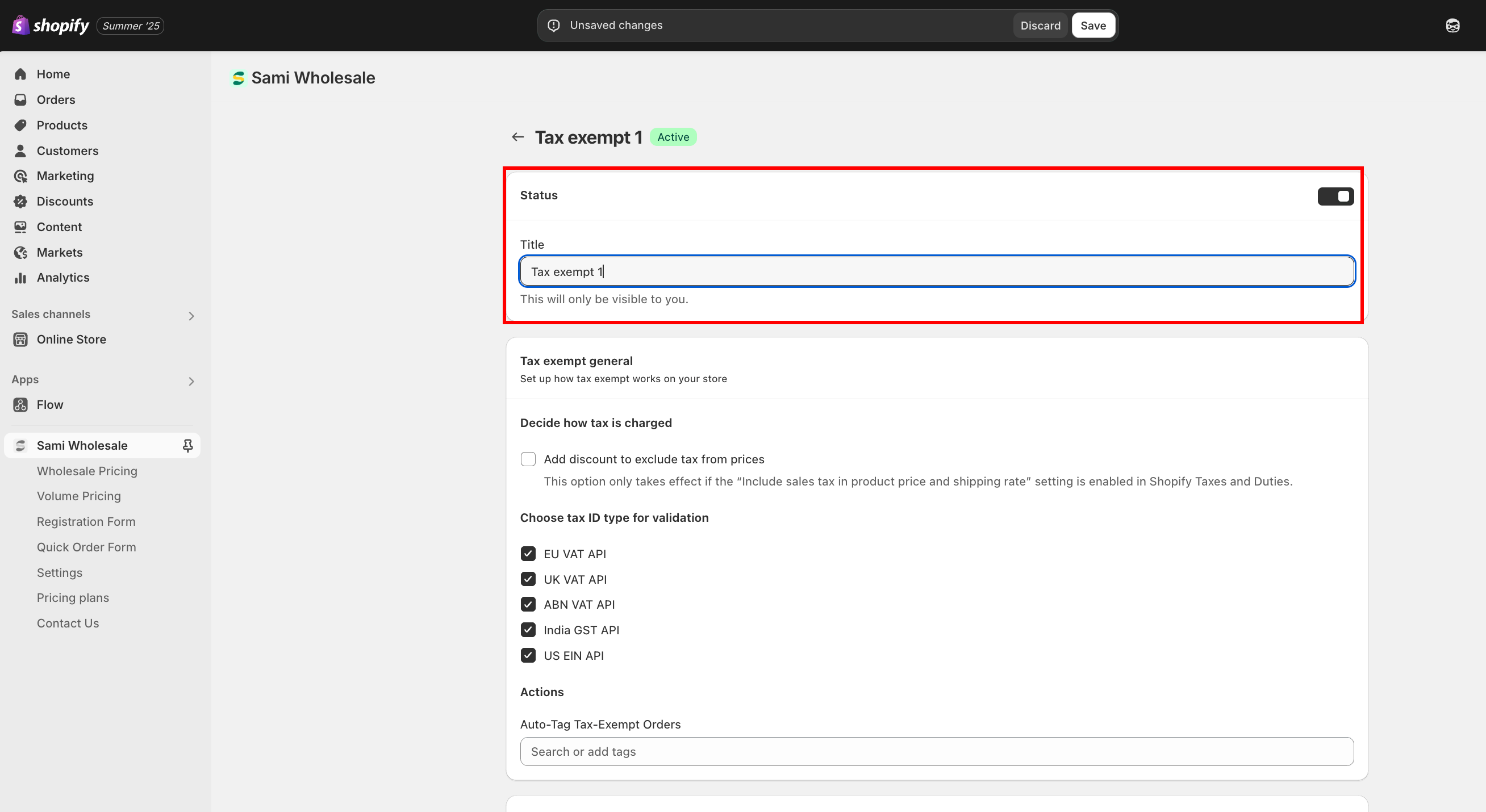Click the Orders inbox icon in sidebar
The image size is (1486, 812).
click(x=20, y=100)
